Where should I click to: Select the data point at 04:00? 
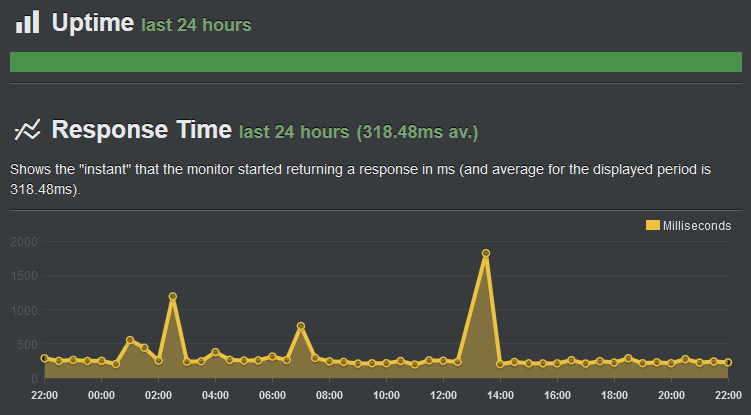pyautogui.click(x=216, y=352)
